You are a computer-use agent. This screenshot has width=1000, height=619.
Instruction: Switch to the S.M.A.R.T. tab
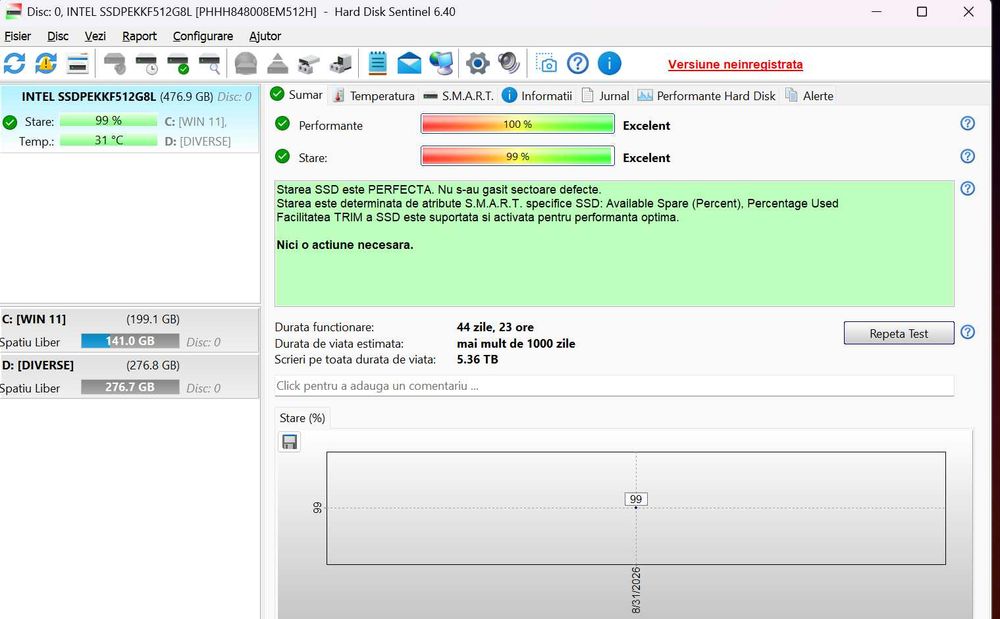459,96
